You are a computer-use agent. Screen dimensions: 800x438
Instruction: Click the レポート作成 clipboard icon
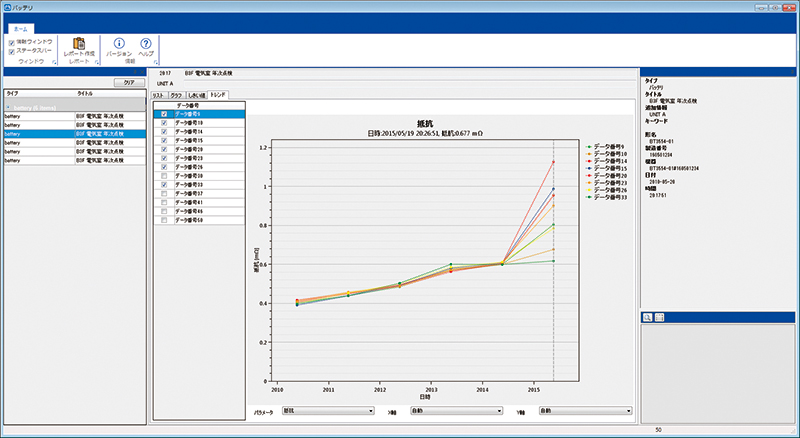coord(79,44)
